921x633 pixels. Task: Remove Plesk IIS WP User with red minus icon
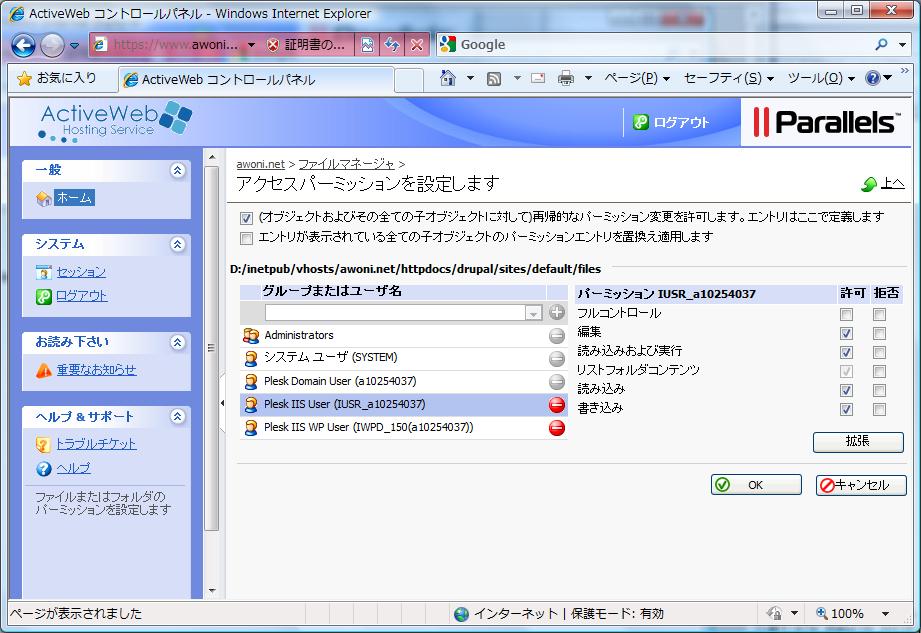pyautogui.click(x=557, y=428)
